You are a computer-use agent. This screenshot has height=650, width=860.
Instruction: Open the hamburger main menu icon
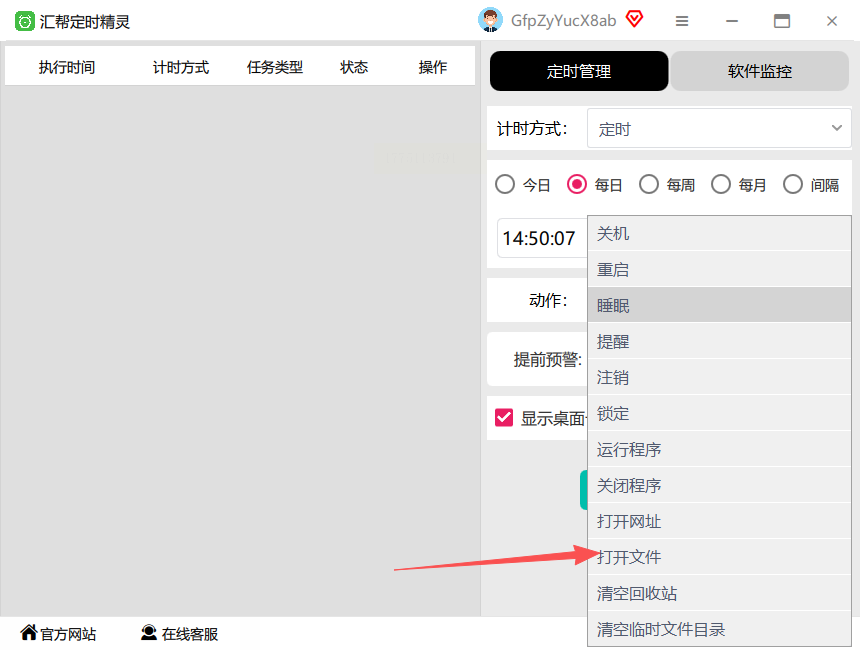(682, 21)
